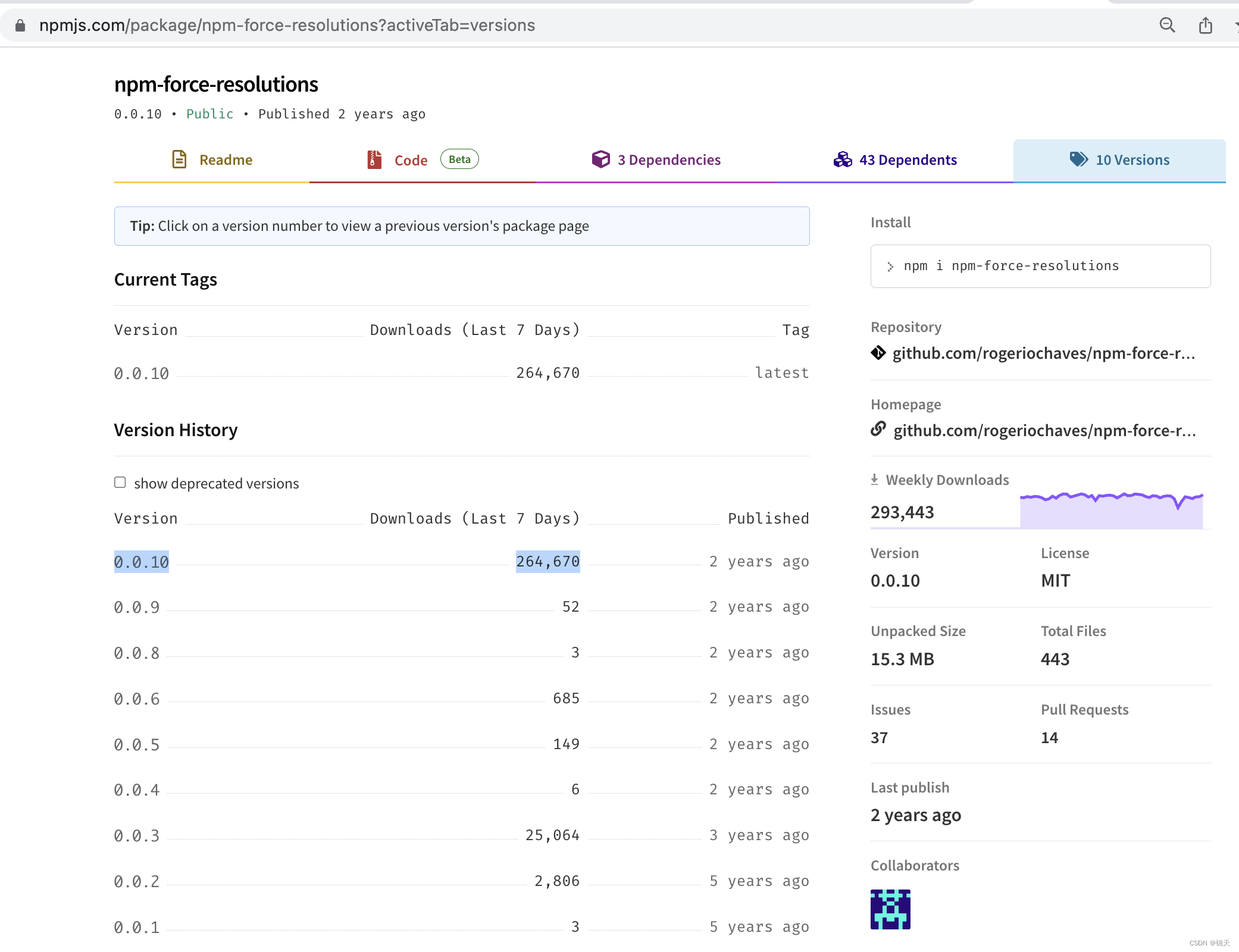Click the Public label under package name
The height and width of the screenshot is (952, 1239).
coord(210,114)
